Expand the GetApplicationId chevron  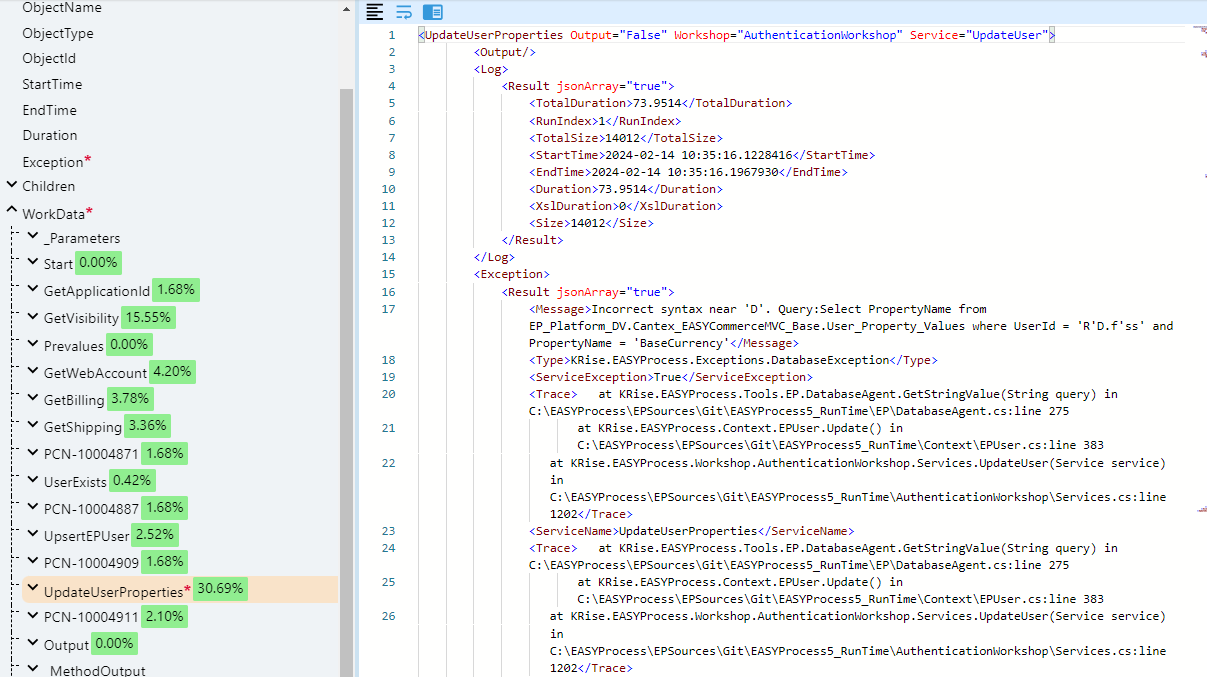(33, 290)
